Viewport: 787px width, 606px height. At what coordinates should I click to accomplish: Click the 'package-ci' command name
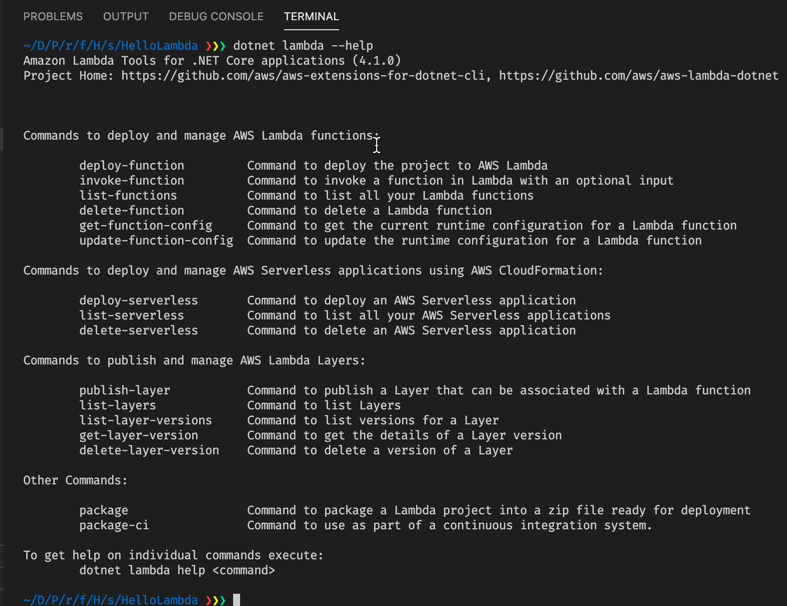click(114, 526)
